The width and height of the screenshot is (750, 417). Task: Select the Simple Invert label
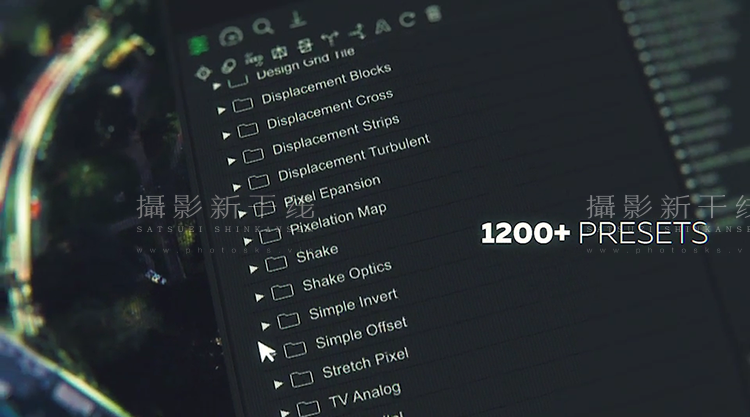(353, 304)
